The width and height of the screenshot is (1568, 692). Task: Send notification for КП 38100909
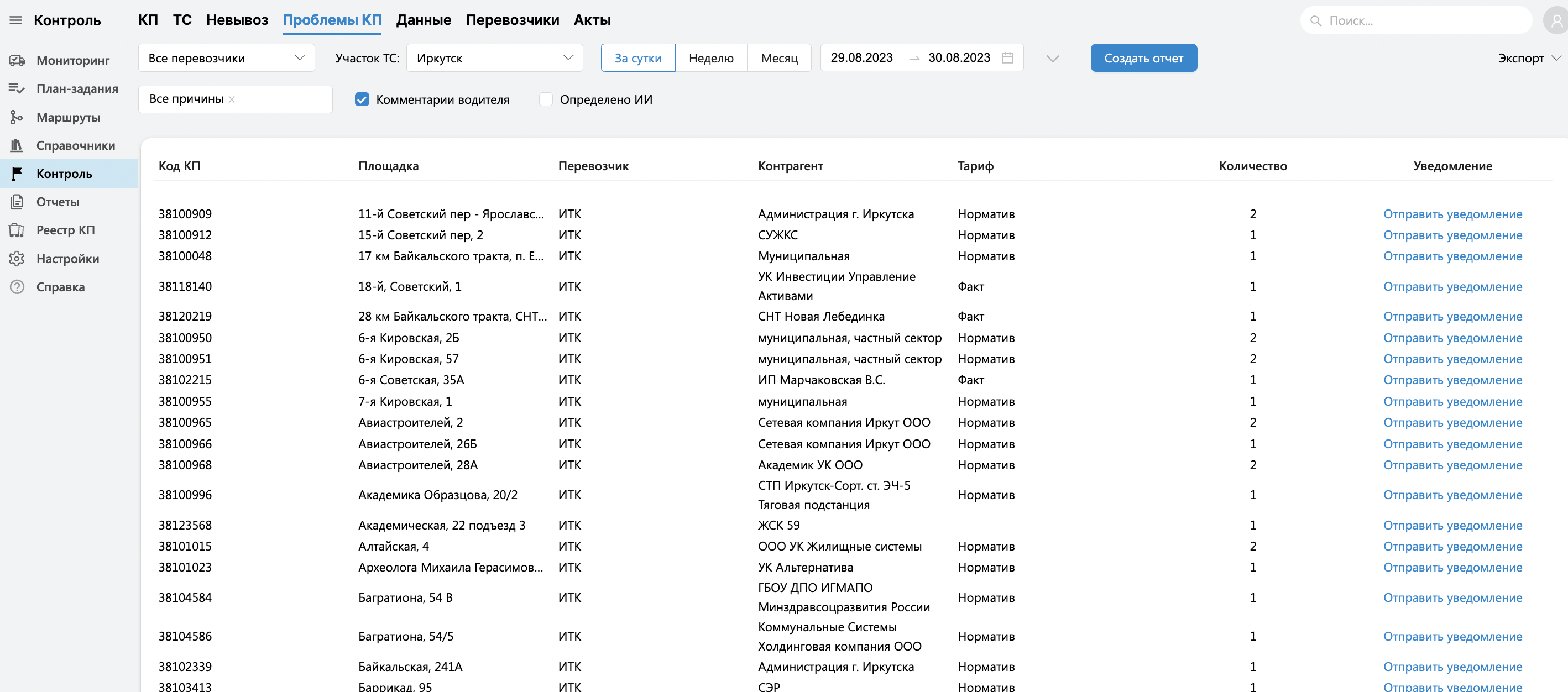pos(1452,214)
